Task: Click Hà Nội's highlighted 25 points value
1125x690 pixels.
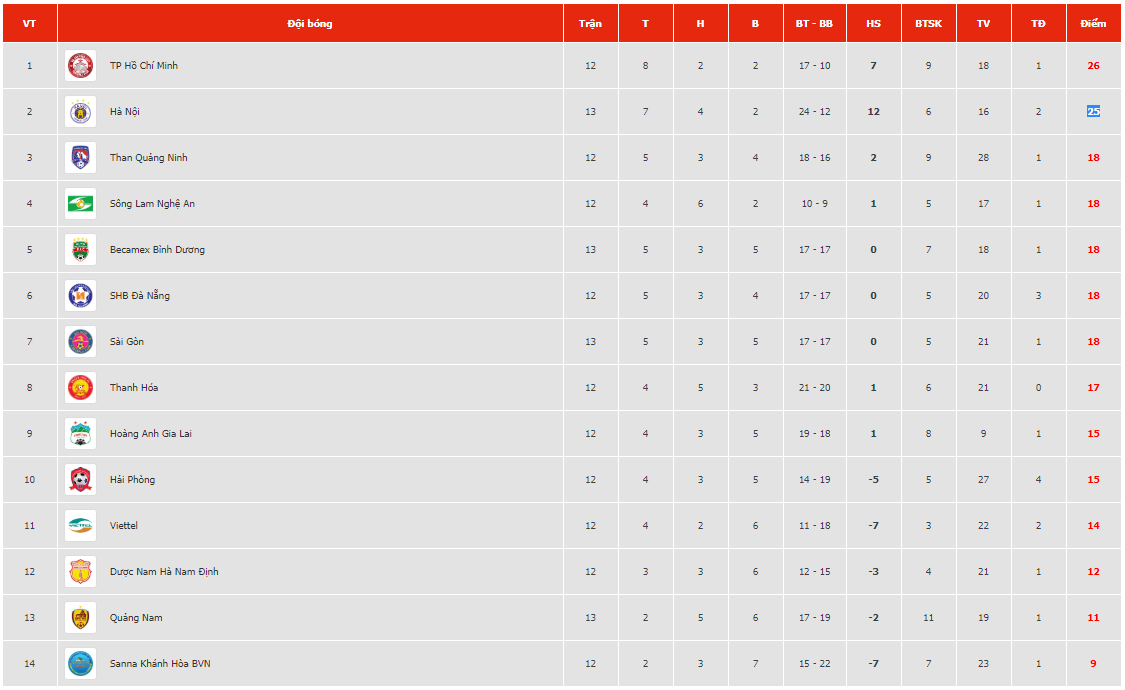Action: coord(1093,112)
